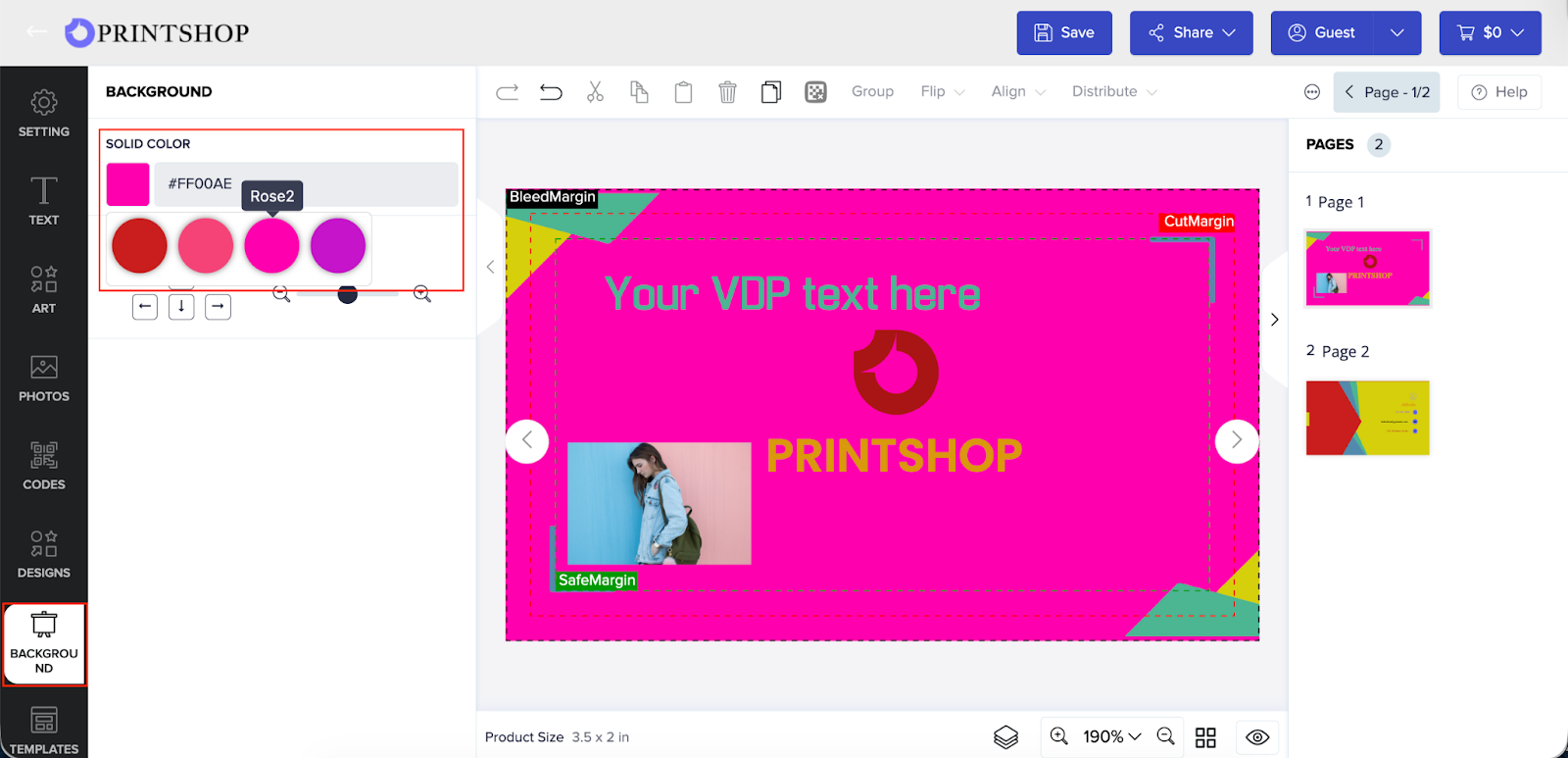Open the Photos panel in sidebar
The image size is (1568, 758).
44,378
